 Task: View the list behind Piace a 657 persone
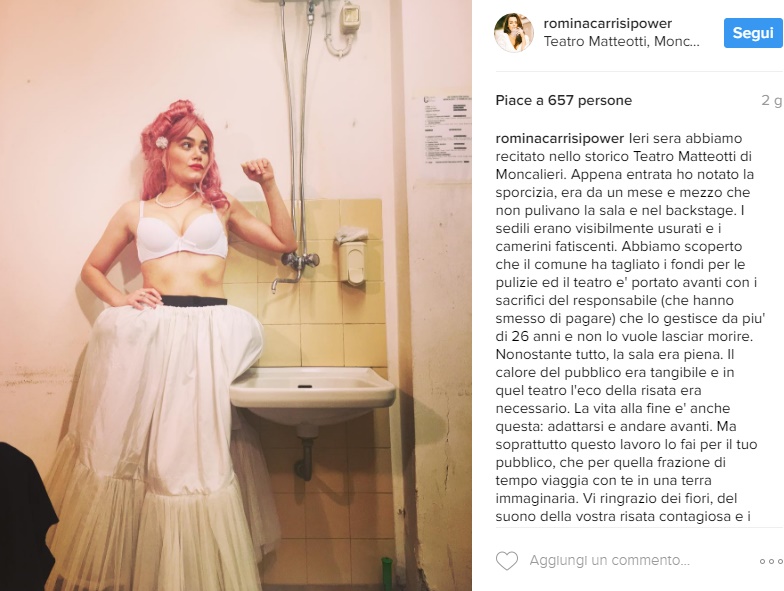pos(564,100)
